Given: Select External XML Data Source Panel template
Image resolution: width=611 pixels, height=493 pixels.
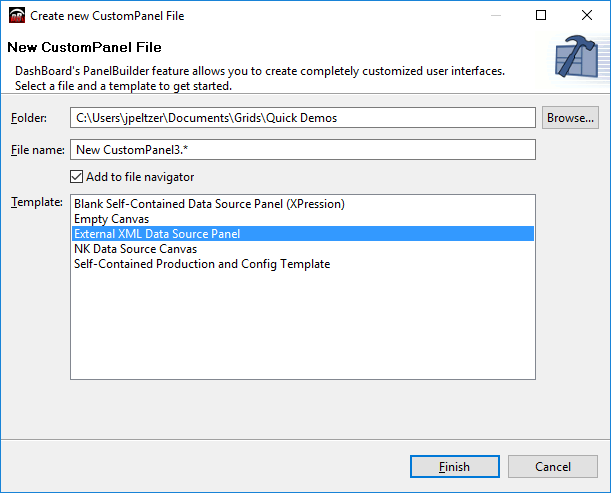Looking at the screenshot, I should (157, 234).
